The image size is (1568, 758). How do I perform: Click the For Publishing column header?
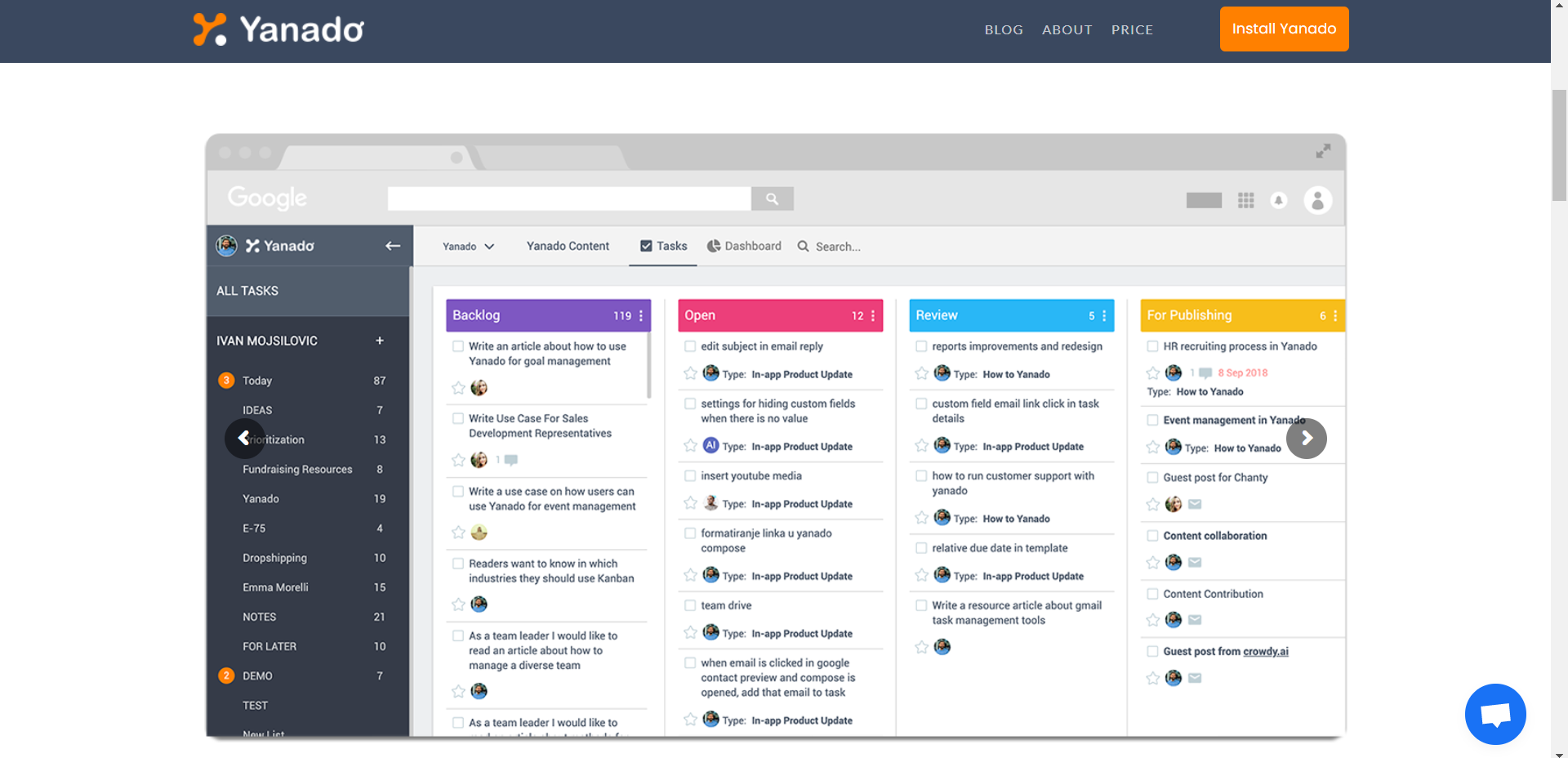(x=1242, y=315)
